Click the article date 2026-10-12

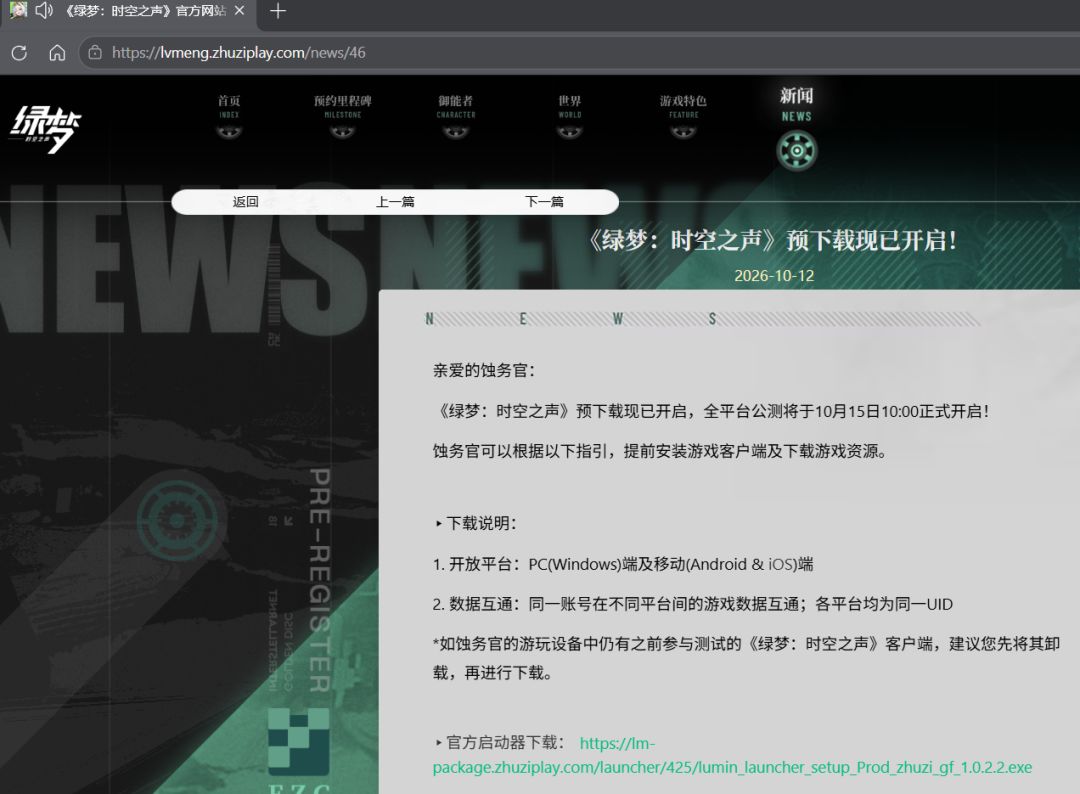point(773,275)
